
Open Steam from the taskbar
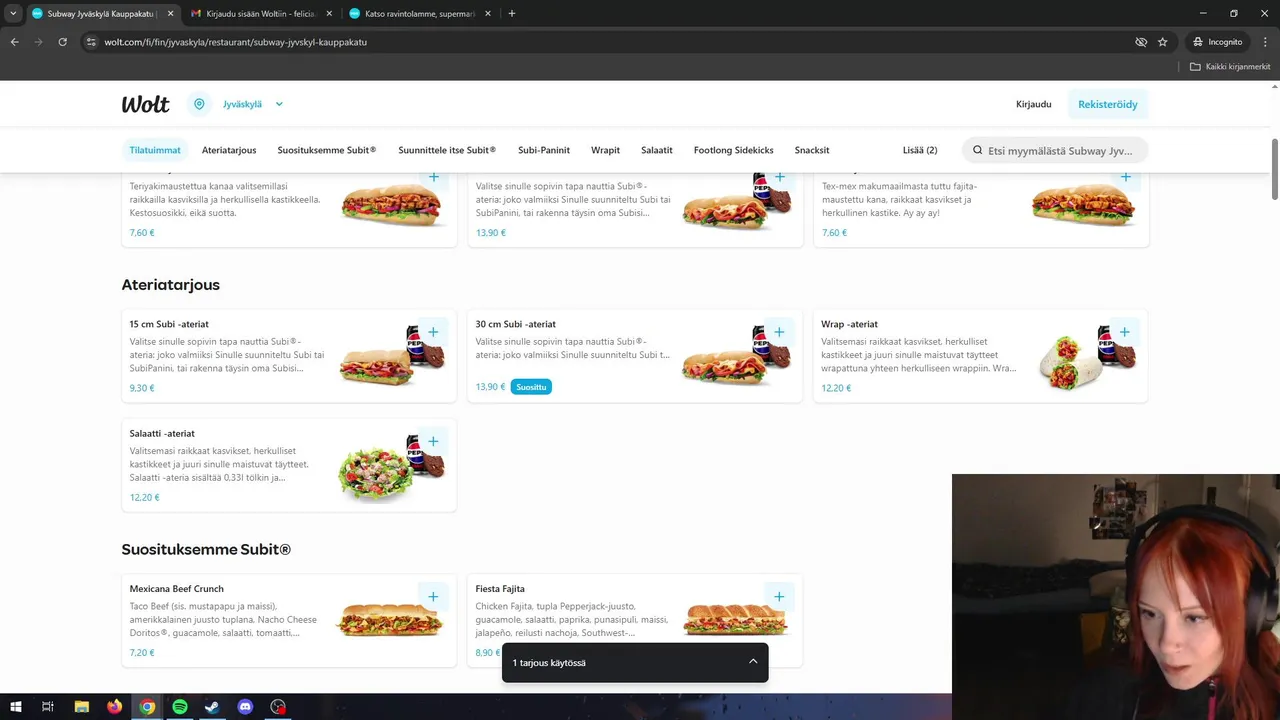tap(212, 707)
